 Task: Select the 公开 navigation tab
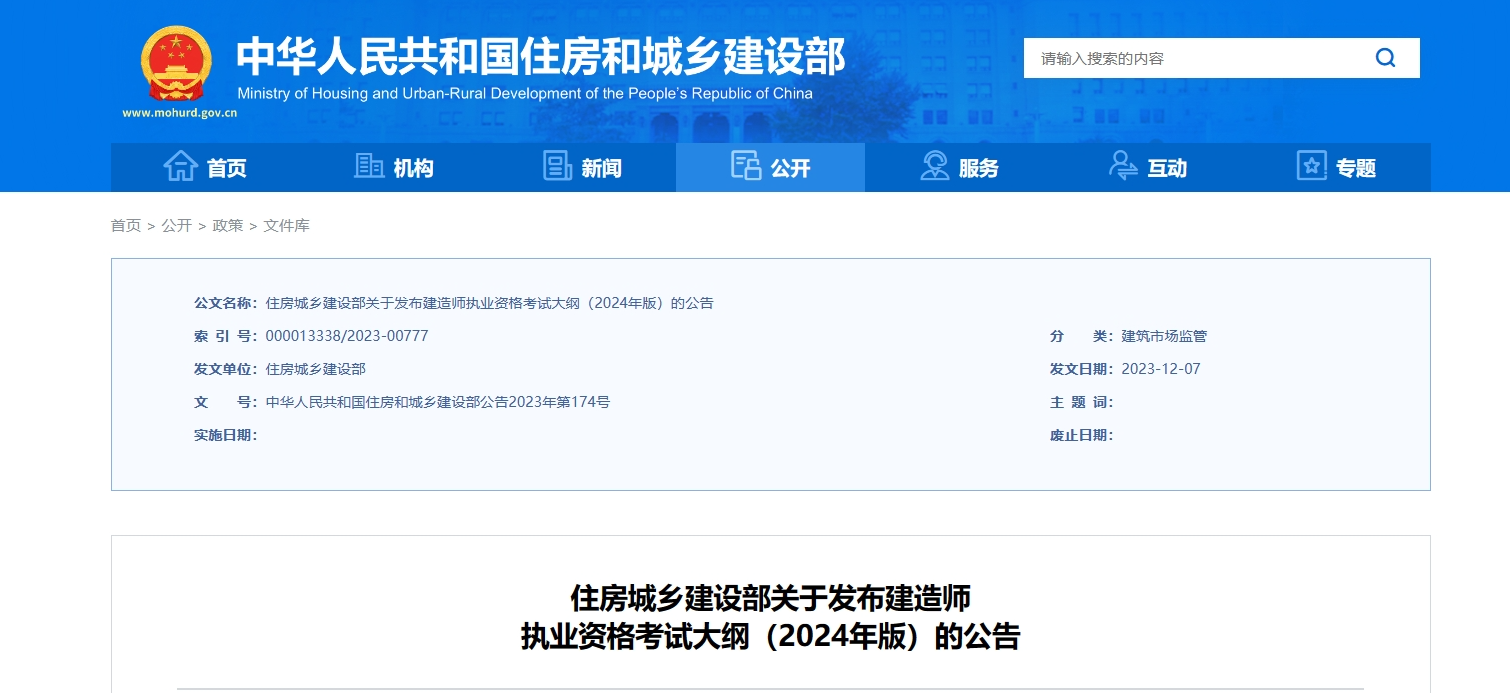(x=771, y=167)
